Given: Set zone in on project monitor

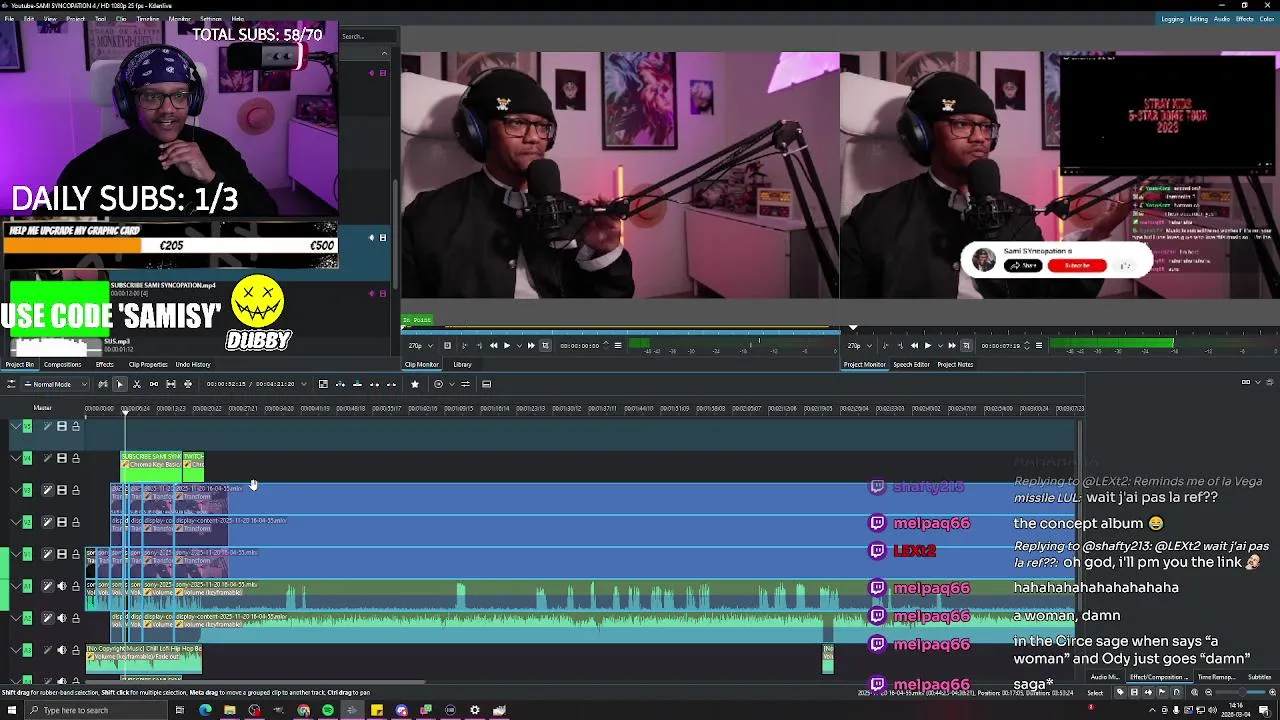Looking at the screenshot, I should pos(886,346).
